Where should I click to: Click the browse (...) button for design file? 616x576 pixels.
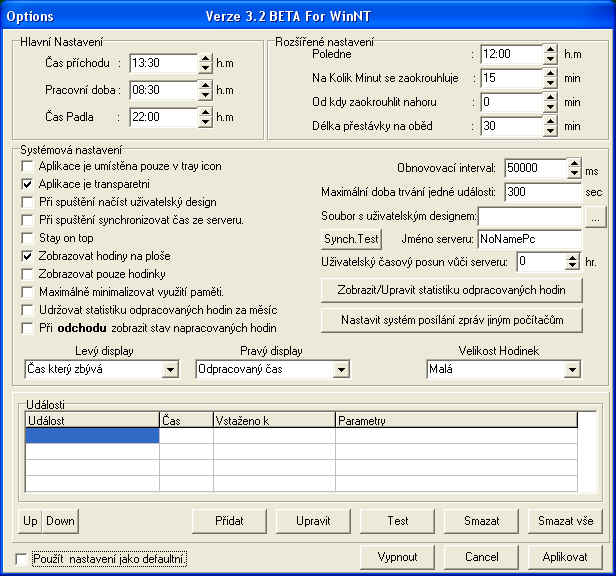tap(593, 215)
